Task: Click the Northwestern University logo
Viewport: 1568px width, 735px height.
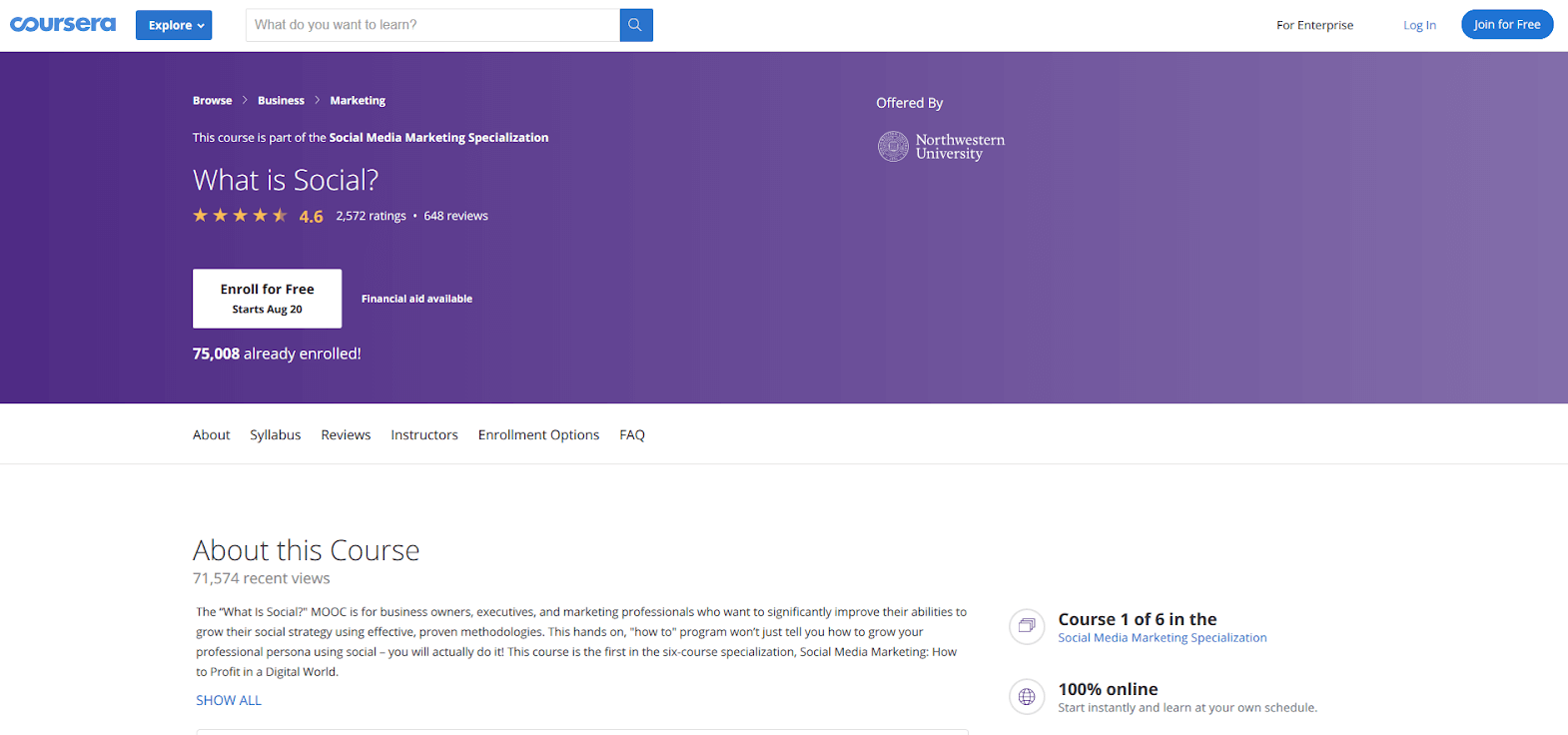Action: (x=941, y=147)
